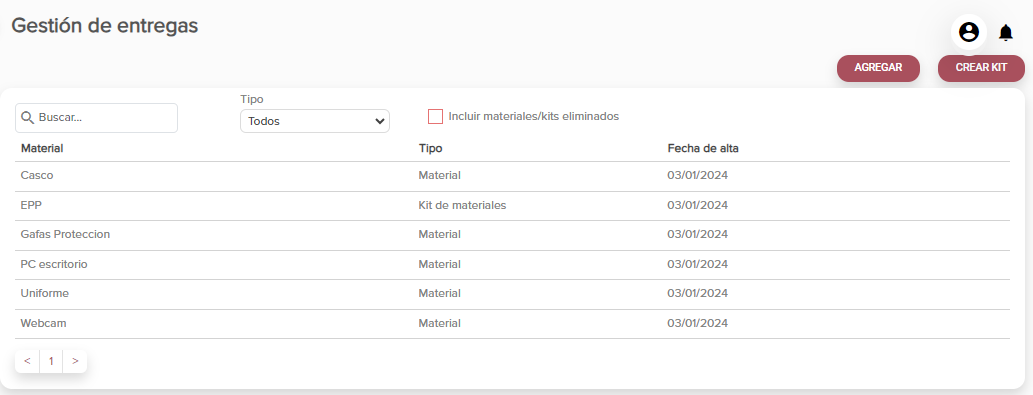Go to previous page arrow

pos(27,361)
